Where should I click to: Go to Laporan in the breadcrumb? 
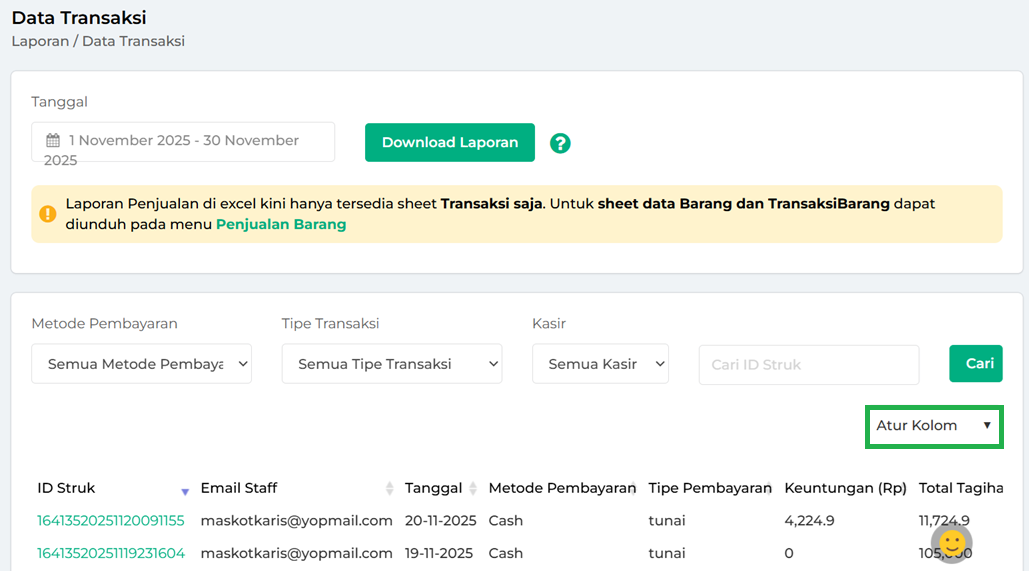(x=39, y=41)
